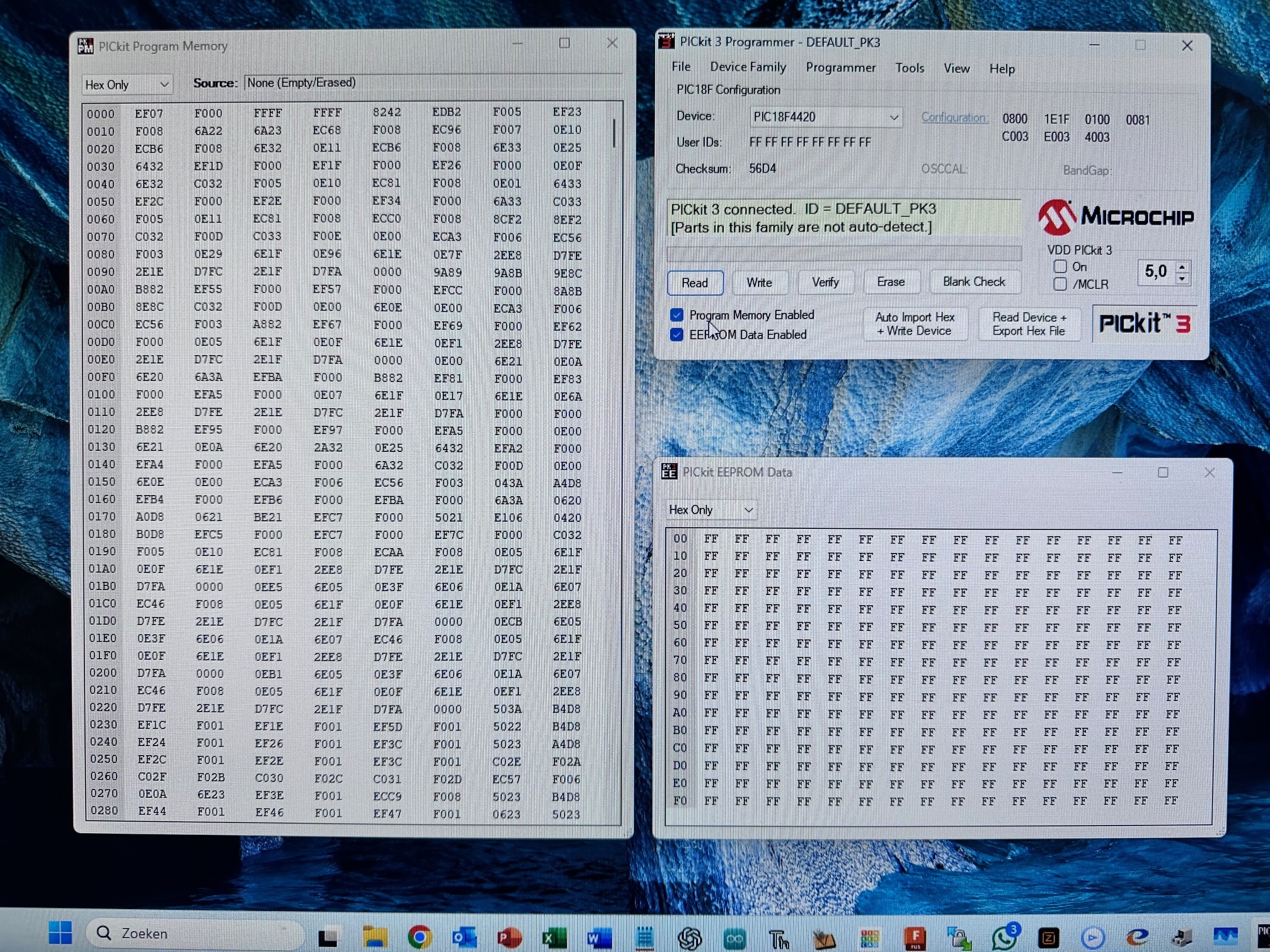Click the Write button
Image resolution: width=1270 pixels, height=952 pixels.
[x=759, y=282]
